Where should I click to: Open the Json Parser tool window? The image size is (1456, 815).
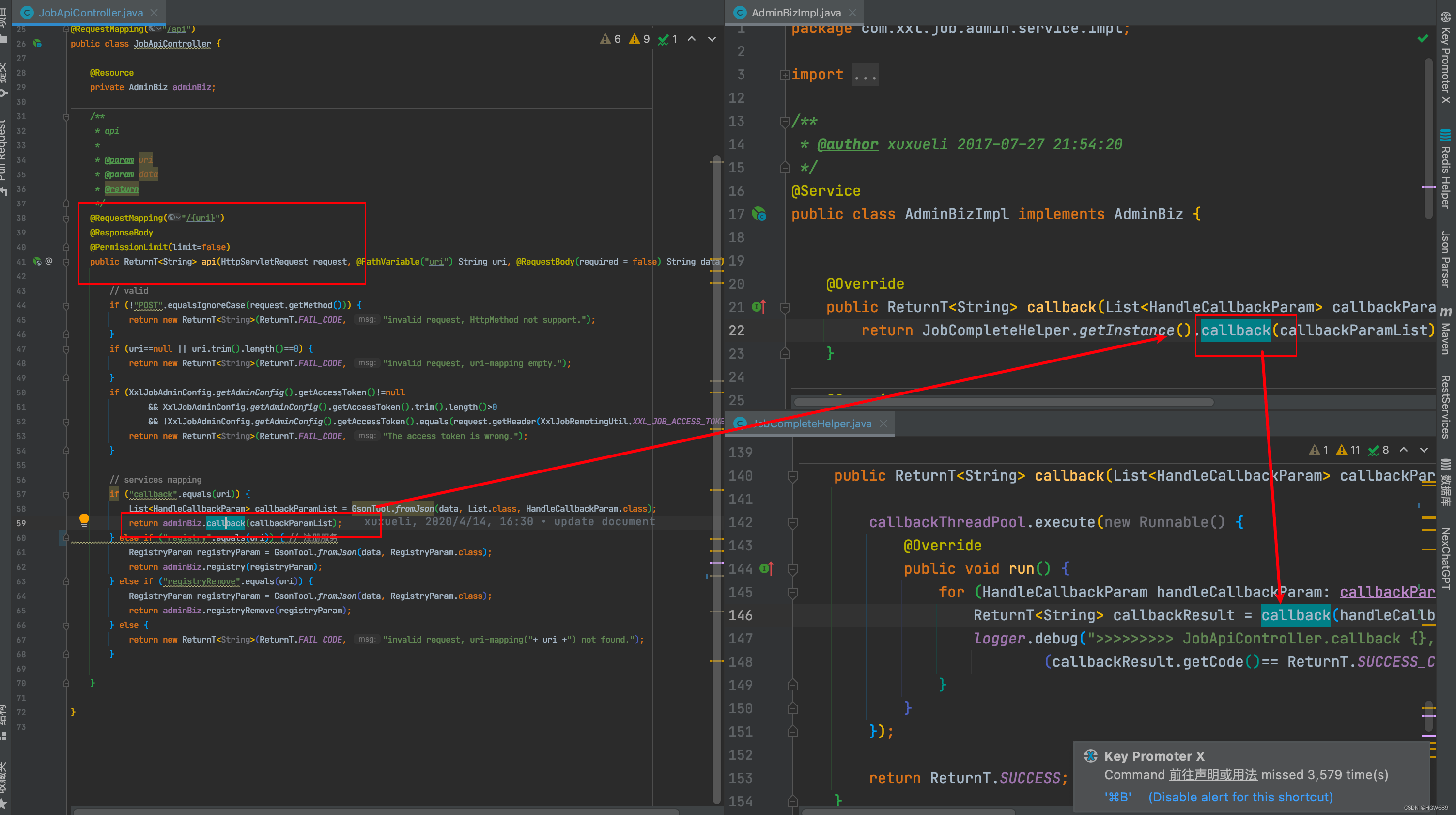(1446, 259)
